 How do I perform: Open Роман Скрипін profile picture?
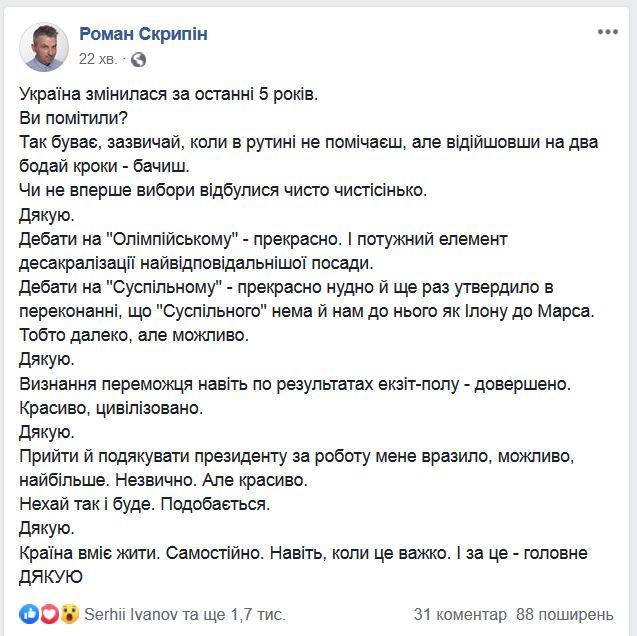(x=44, y=46)
